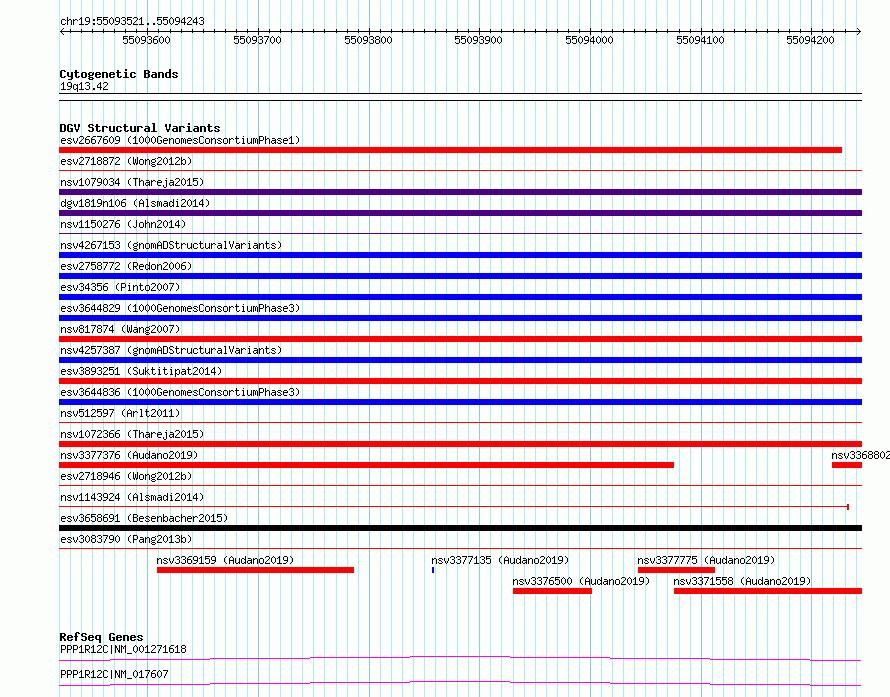Click the chr19:55093521..55094243 region label
Viewport: 890px width, 697px height.
(x=132, y=22)
